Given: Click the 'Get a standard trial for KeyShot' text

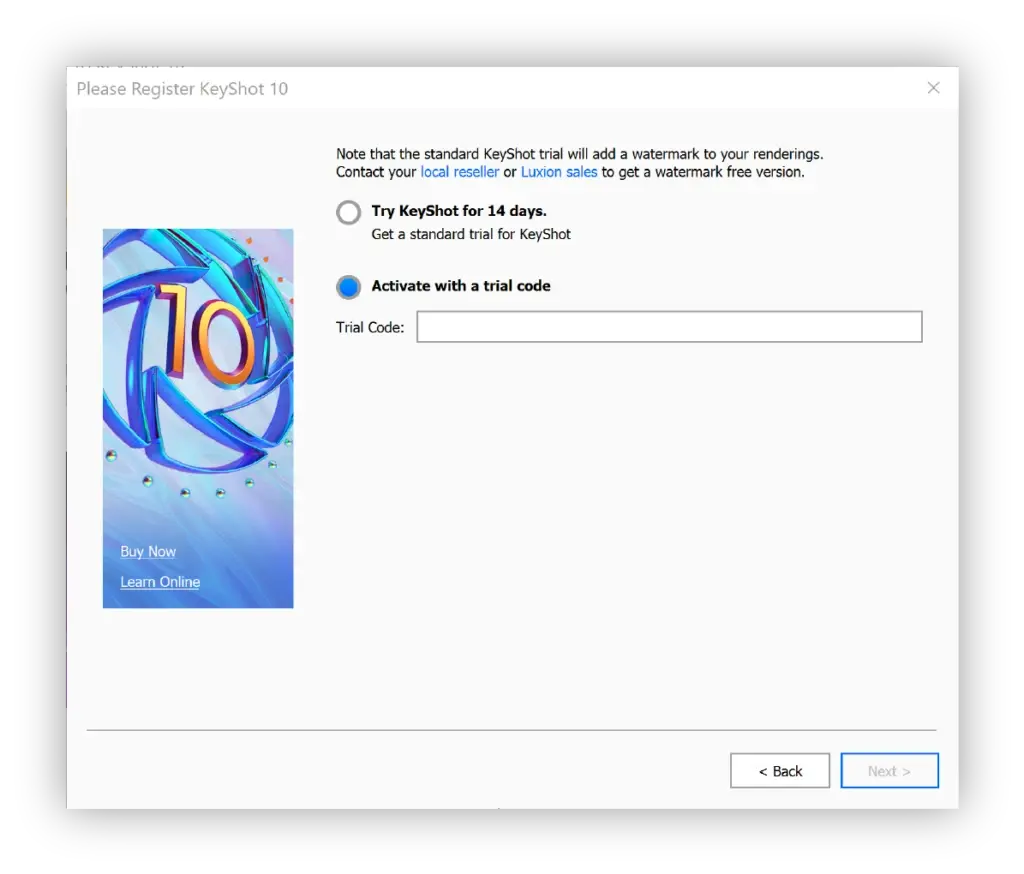Looking at the screenshot, I should tap(471, 235).
